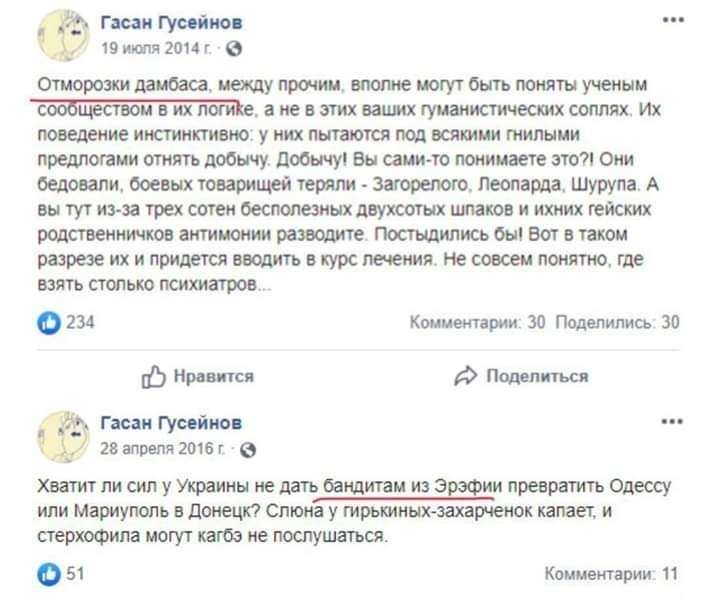The image size is (720, 600).
Task: Open Гасан Гусейнов profile from first post
Action: point(171,22)
